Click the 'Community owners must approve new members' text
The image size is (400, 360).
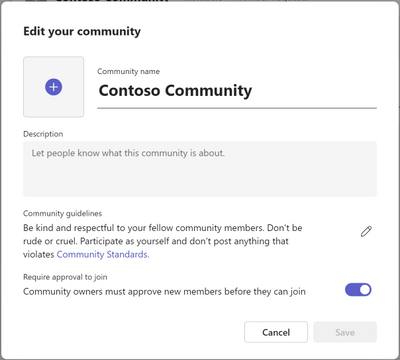coord(164,292)
